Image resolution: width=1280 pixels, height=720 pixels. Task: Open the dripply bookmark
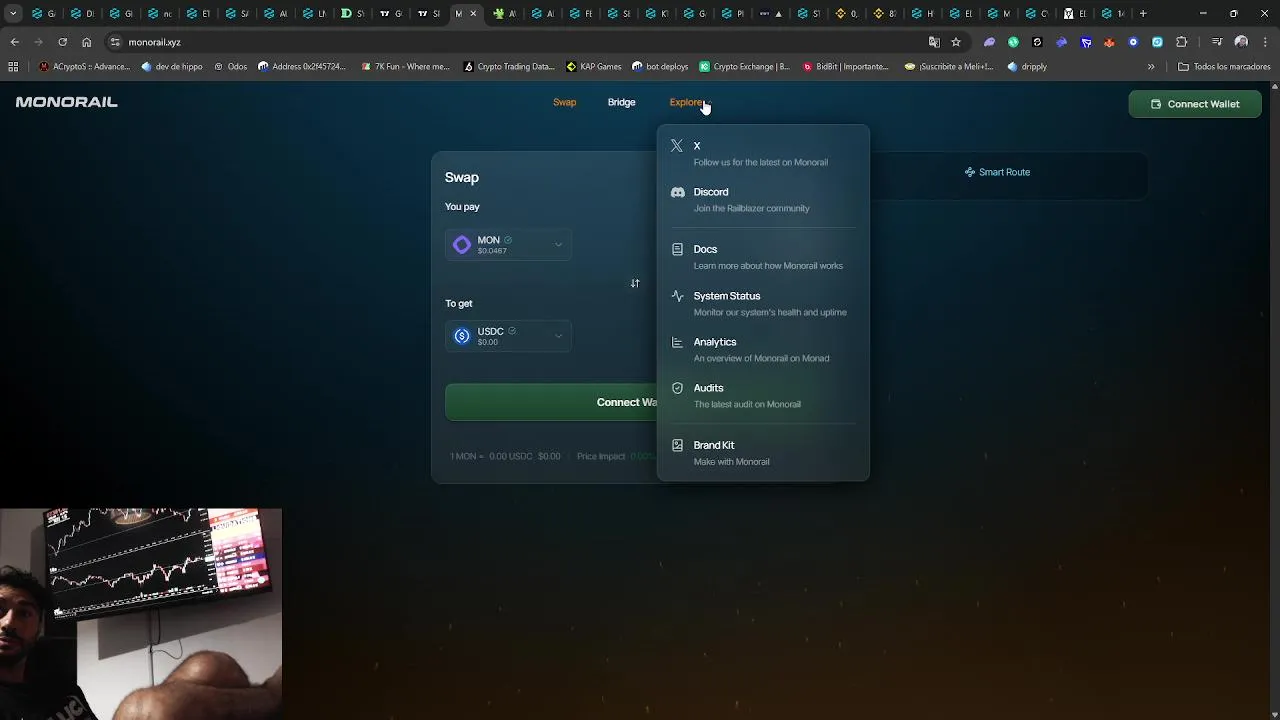(1027, 67)
